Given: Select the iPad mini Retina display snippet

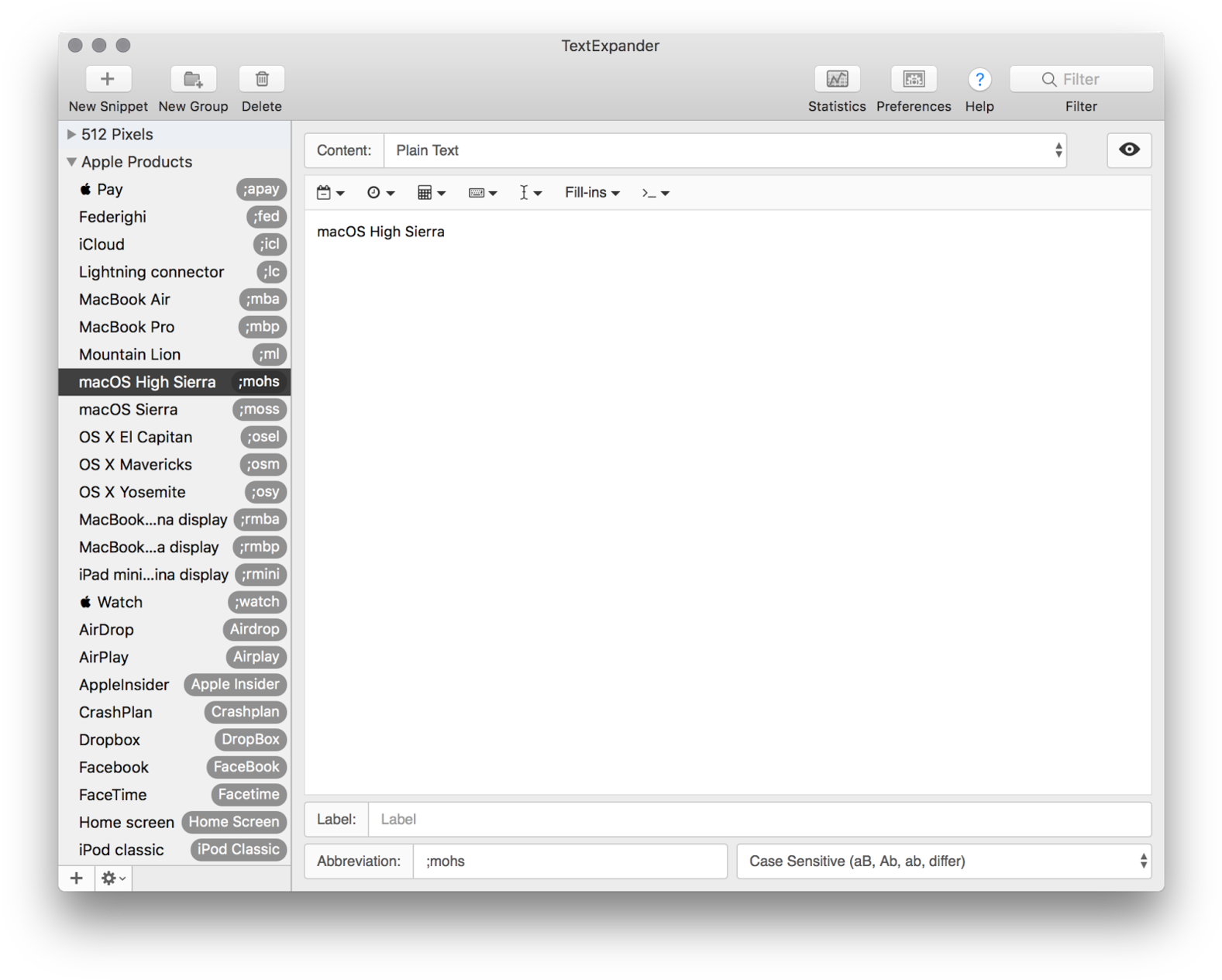Looking at the screenshot, I should [x=175, y=574].
